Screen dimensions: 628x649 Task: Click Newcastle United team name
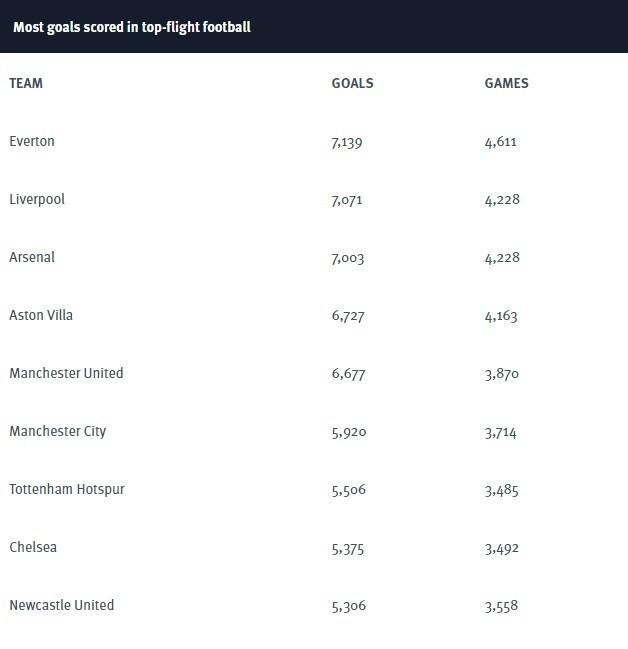pyautogui.click(x=62, y=605)
